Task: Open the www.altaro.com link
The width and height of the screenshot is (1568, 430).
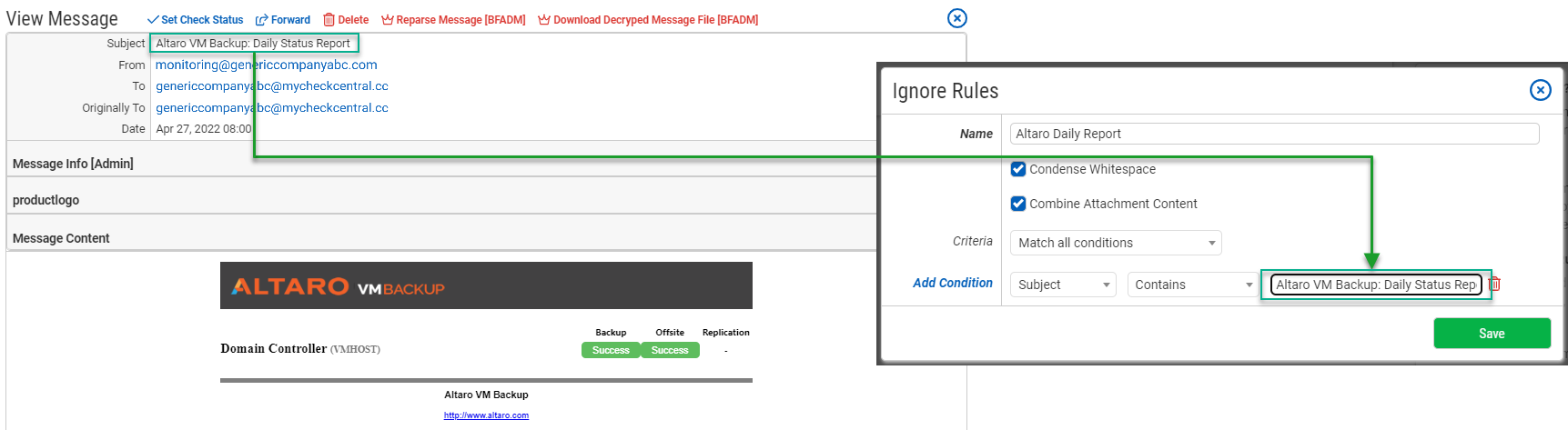Action: [486, 415]
